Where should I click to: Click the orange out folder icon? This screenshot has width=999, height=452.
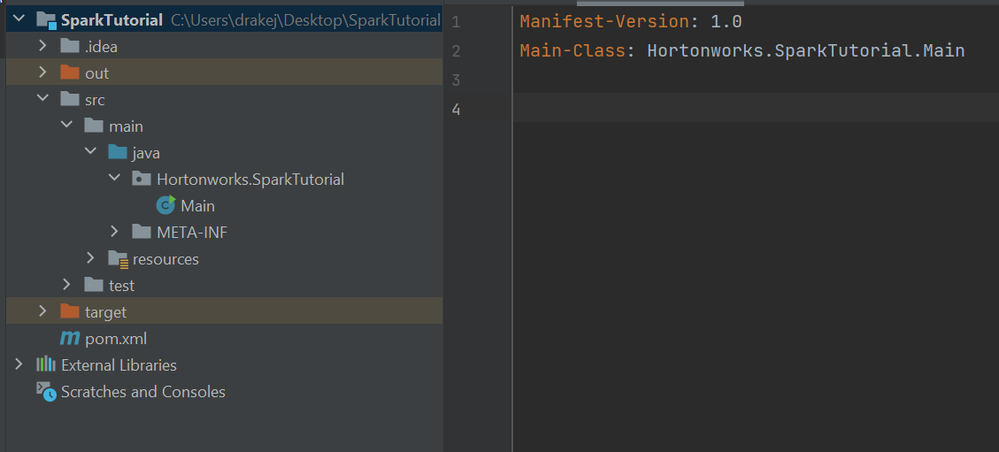[x=69, y=73]
